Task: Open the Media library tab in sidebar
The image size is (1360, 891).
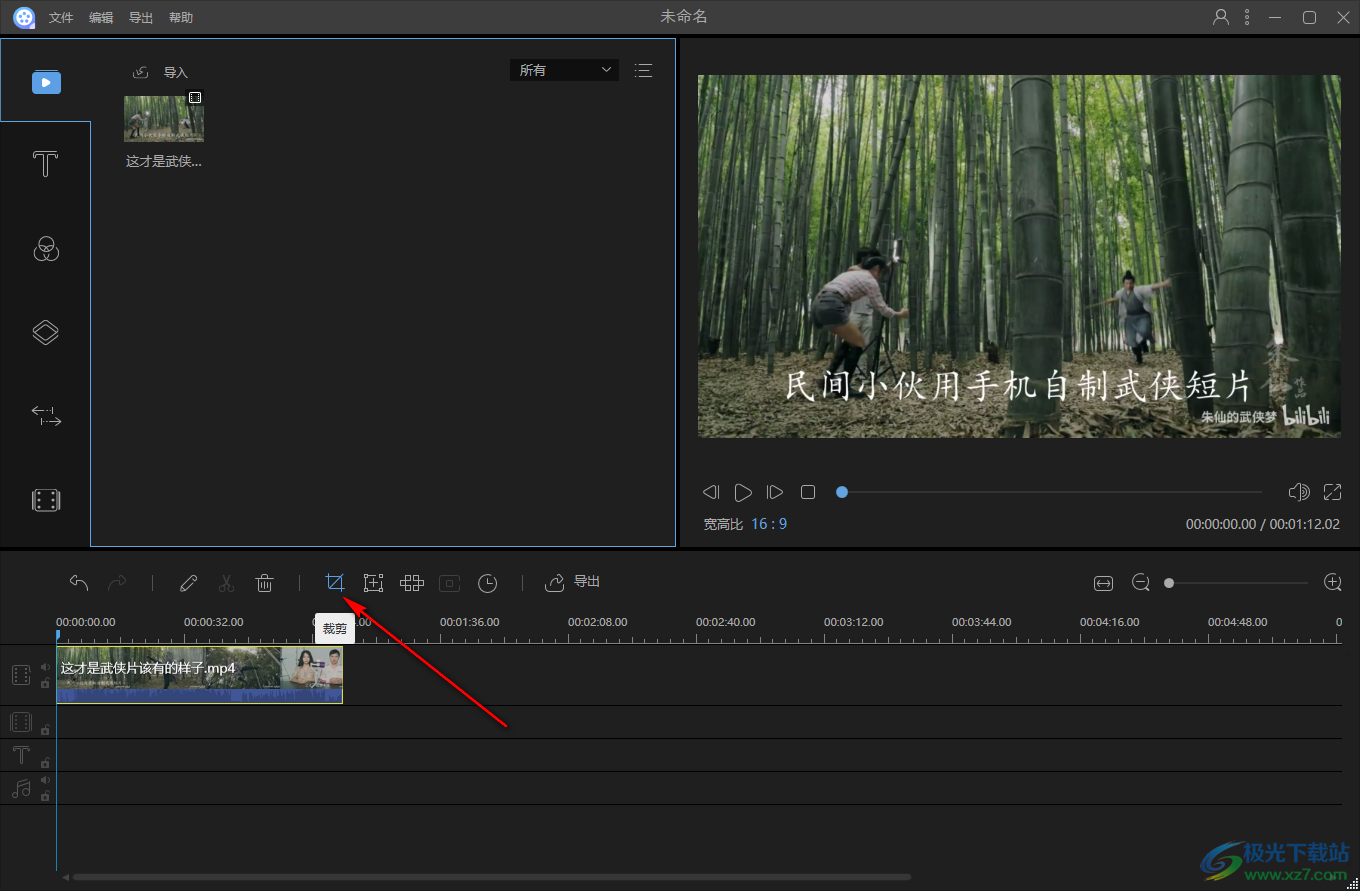Action: [46, 82]
